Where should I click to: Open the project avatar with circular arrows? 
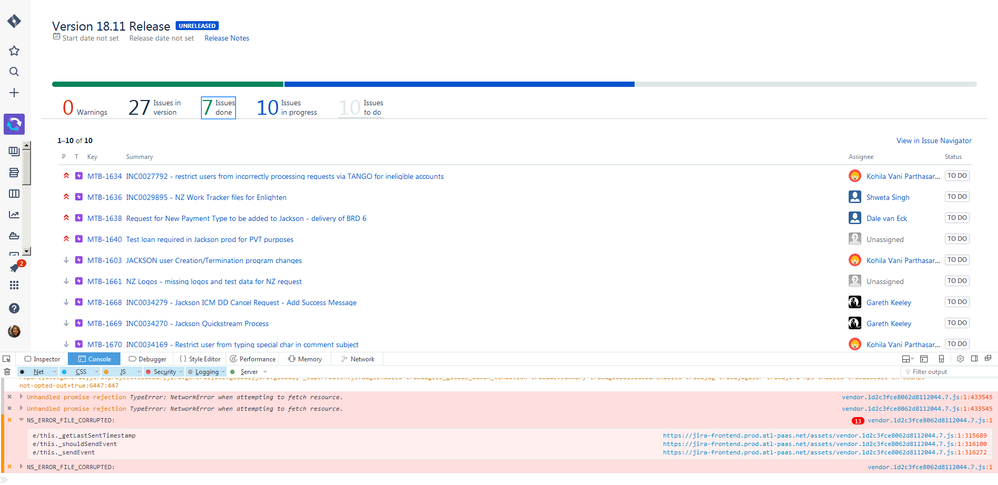coord(14,124)
